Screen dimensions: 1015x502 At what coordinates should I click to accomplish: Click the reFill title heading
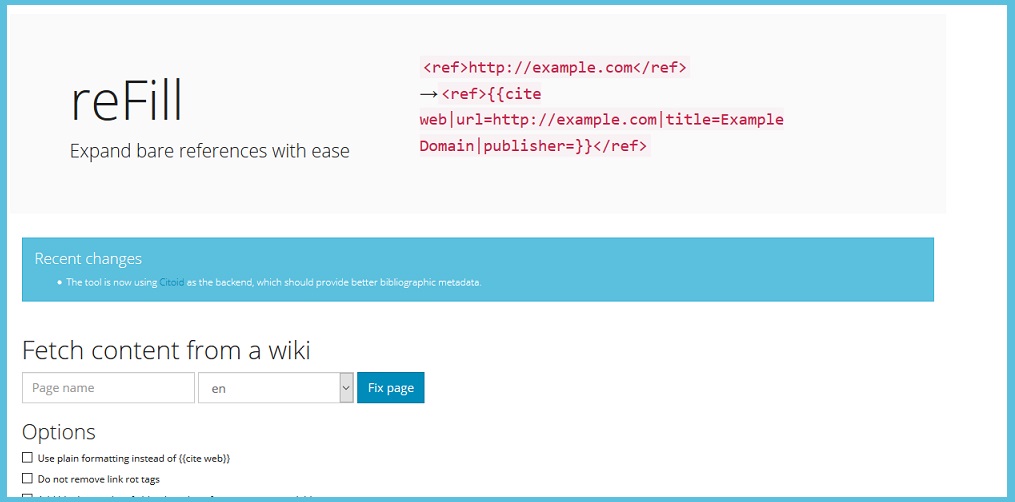coord(126,100)
